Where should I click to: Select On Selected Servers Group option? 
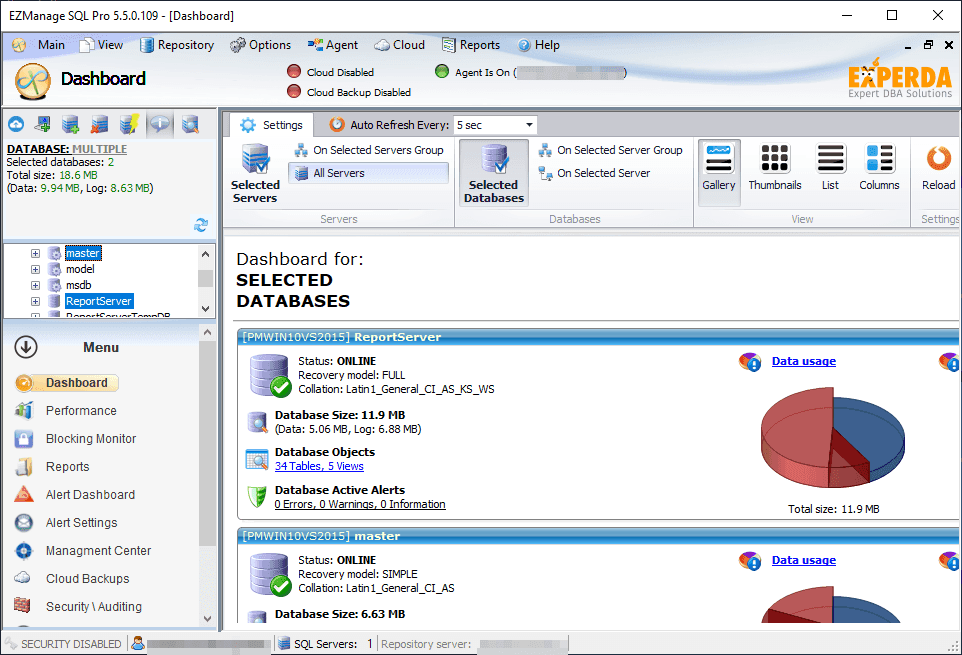click(x=369, y=150)
